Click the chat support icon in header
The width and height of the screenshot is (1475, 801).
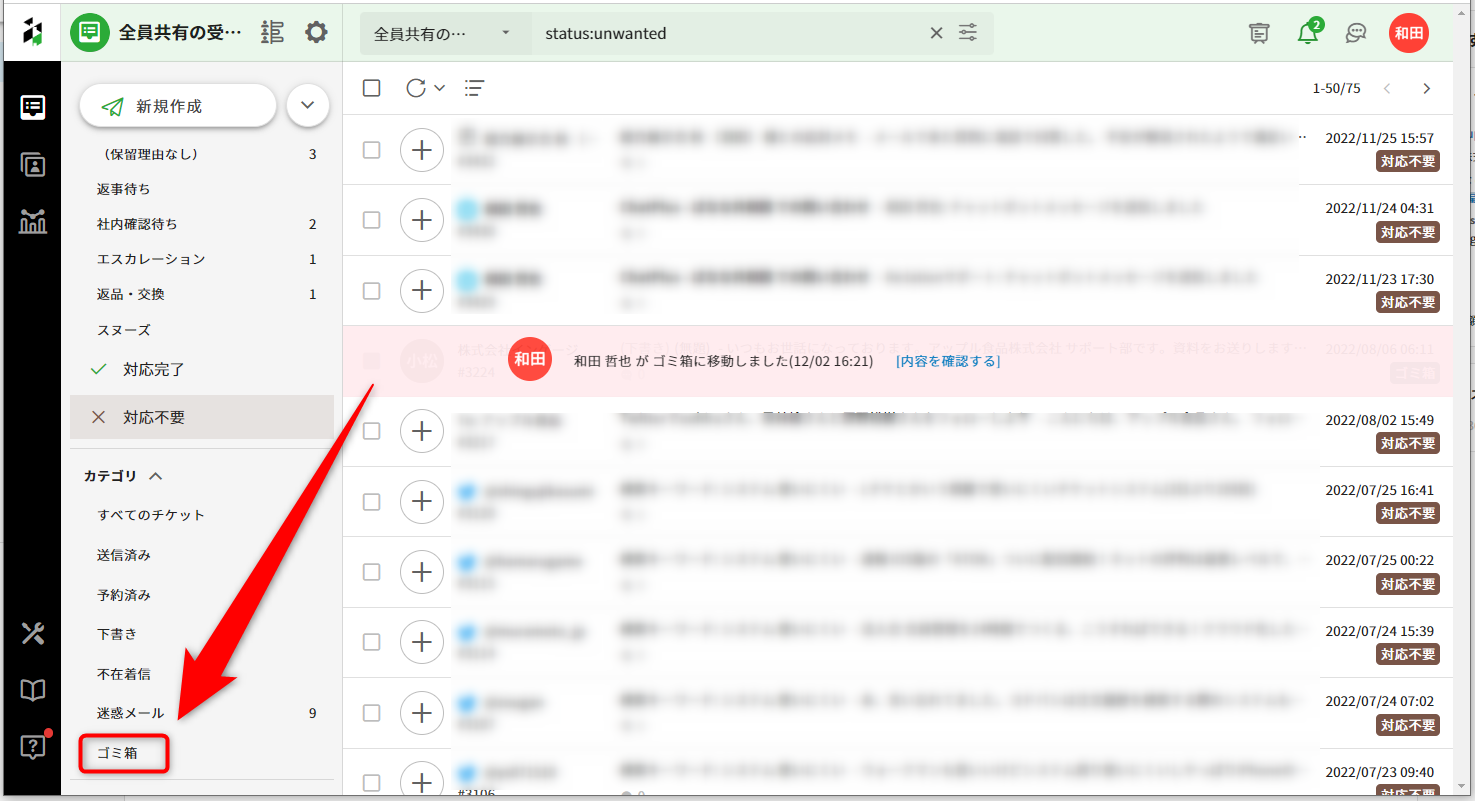point(1356,33)
